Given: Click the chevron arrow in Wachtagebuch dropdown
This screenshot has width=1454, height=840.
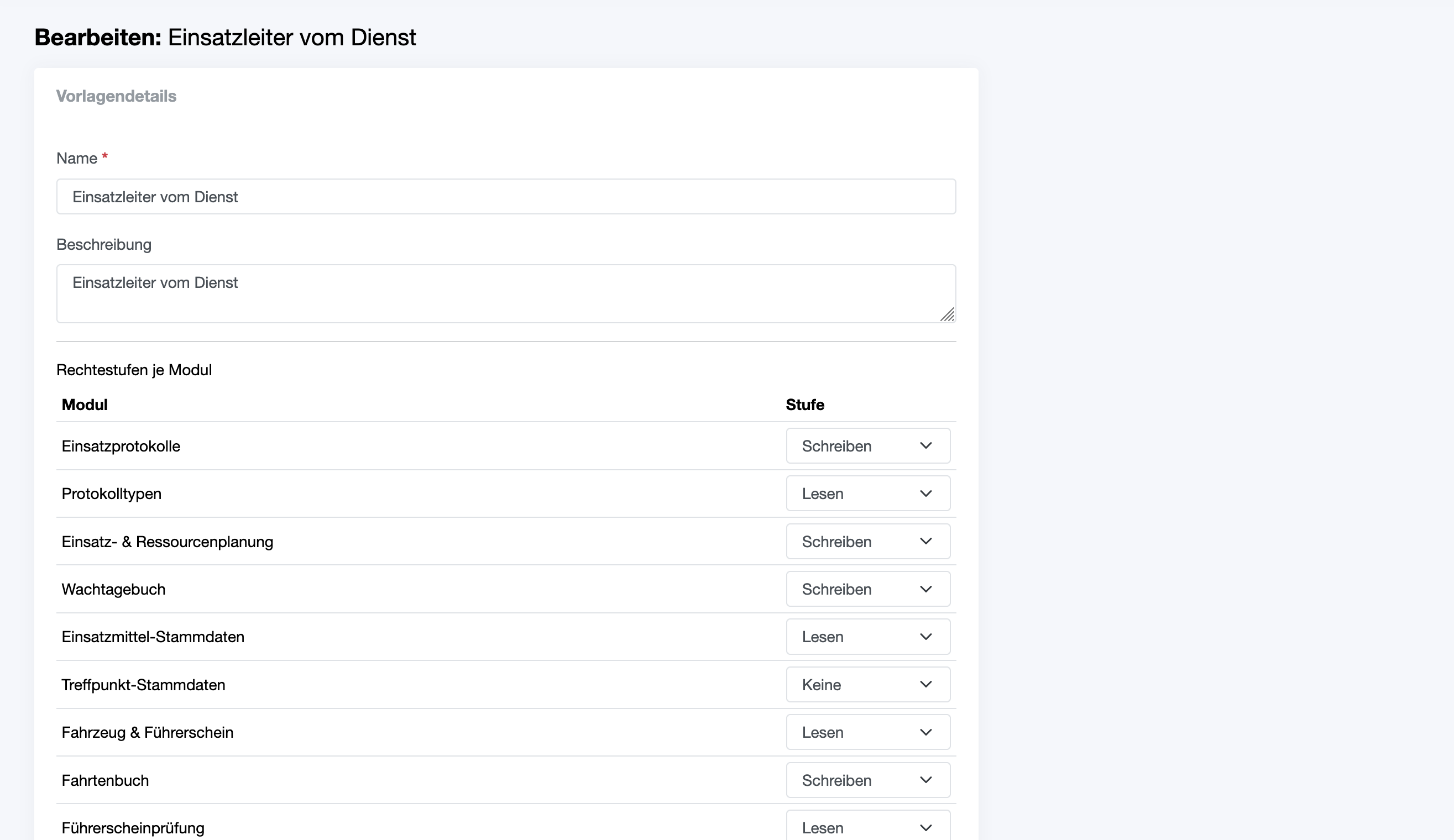Looking at the screenshot, I should 925,590.
